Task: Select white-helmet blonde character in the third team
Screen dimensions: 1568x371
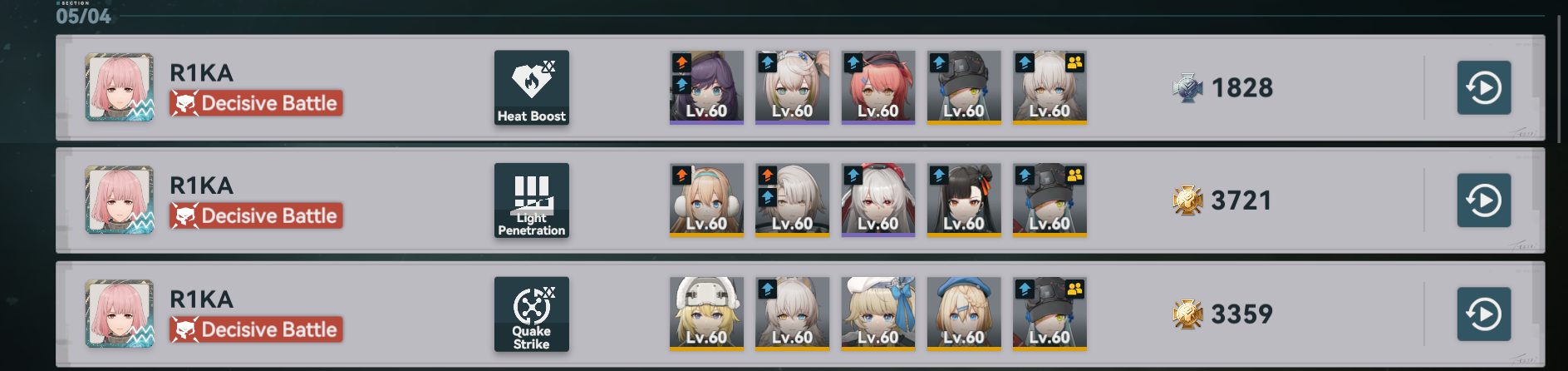Action: pyautogui.click(x=706, y=314)
